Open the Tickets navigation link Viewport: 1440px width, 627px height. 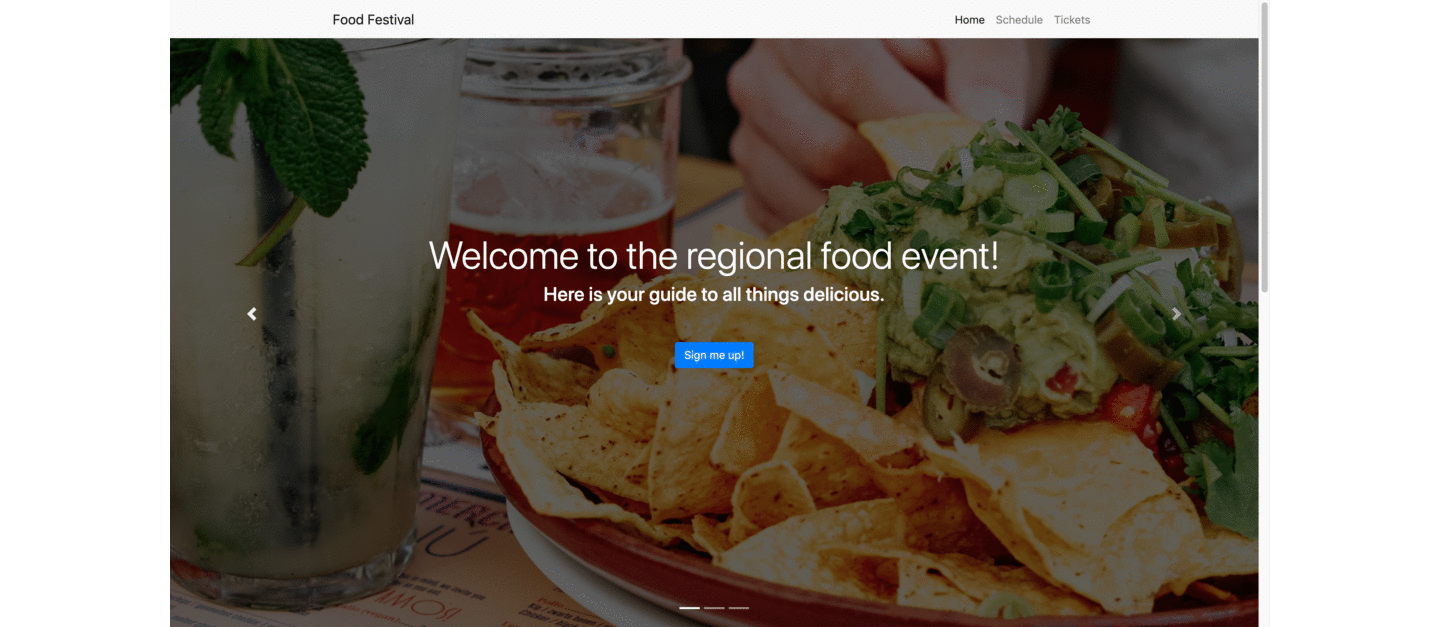click(1072, 20)
